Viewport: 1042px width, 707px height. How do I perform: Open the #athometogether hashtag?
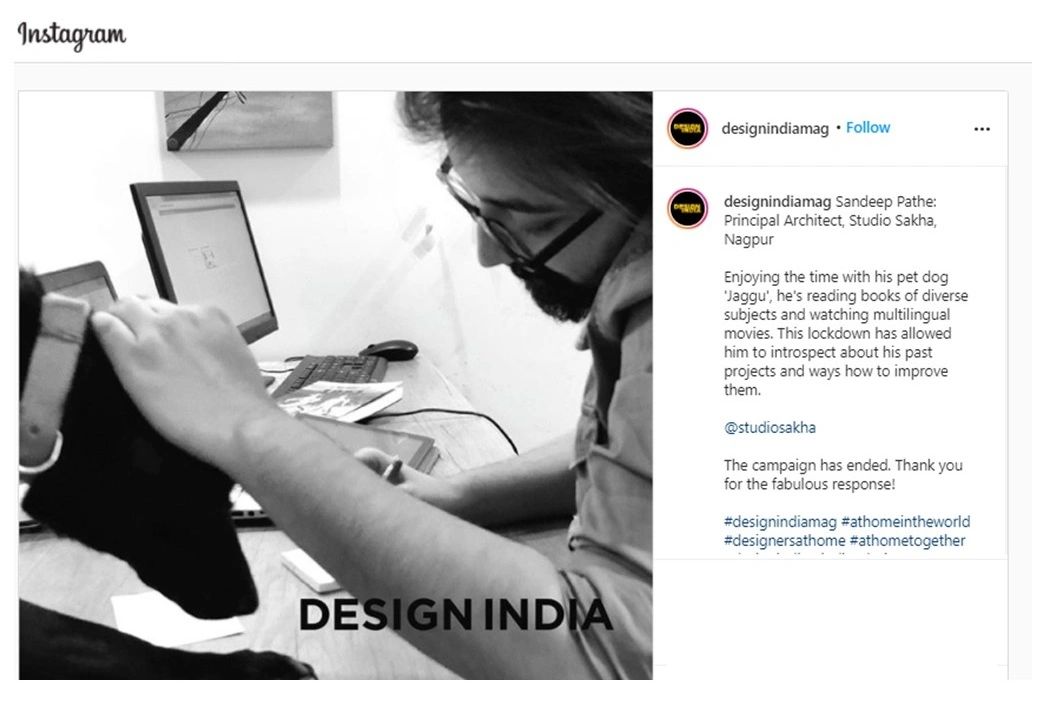pos(907,540)
